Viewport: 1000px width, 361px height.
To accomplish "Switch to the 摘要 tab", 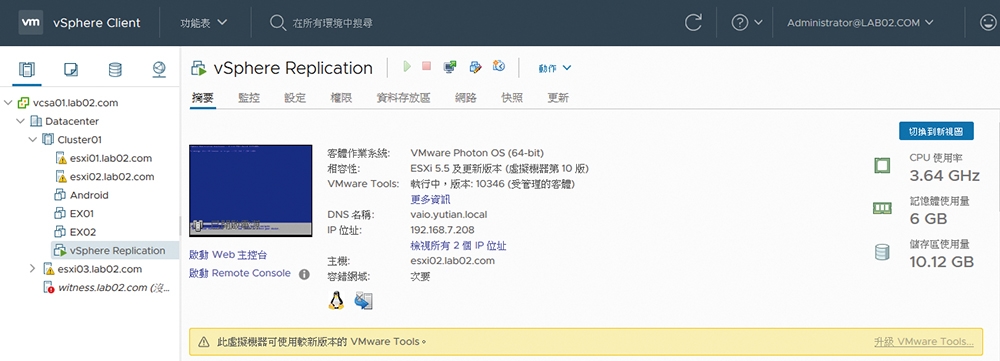I will click(203, 98).
